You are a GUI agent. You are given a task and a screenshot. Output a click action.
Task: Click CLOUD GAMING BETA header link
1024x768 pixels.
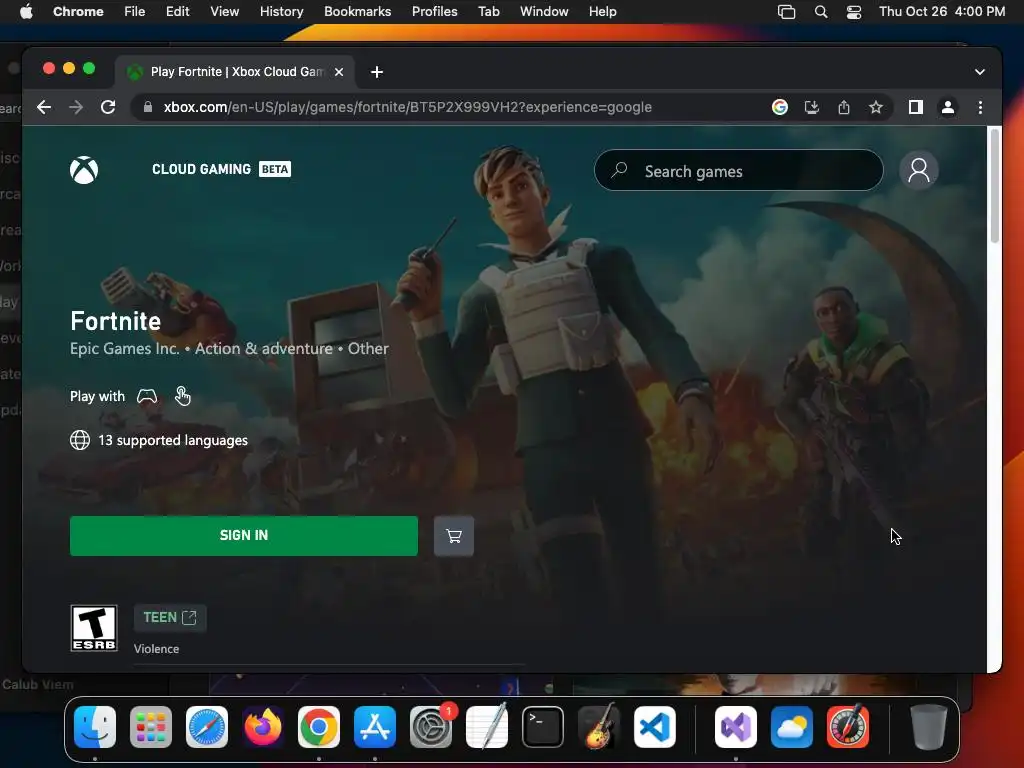[221, 169]
